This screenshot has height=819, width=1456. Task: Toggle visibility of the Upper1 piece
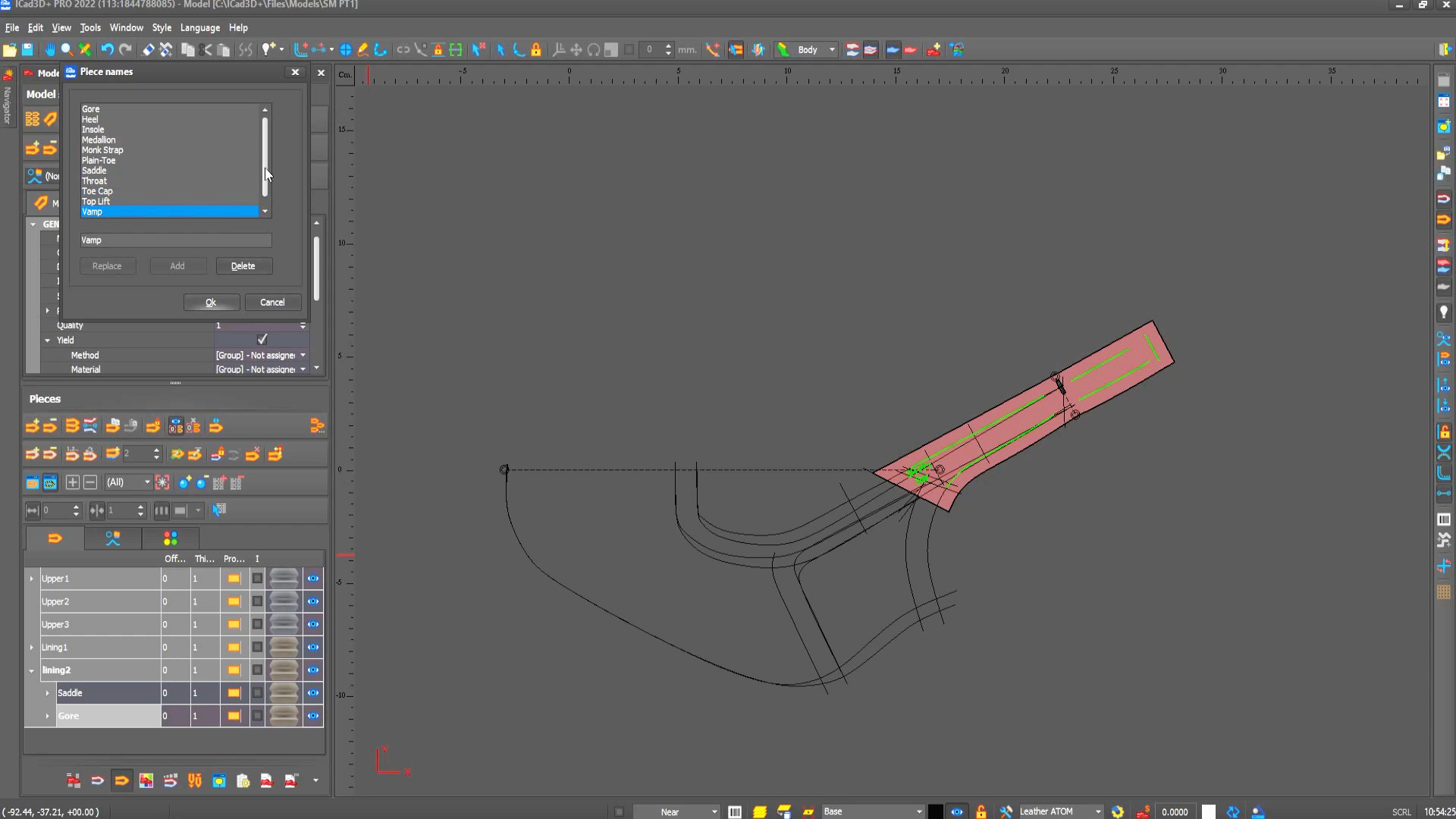coord(312,578)
